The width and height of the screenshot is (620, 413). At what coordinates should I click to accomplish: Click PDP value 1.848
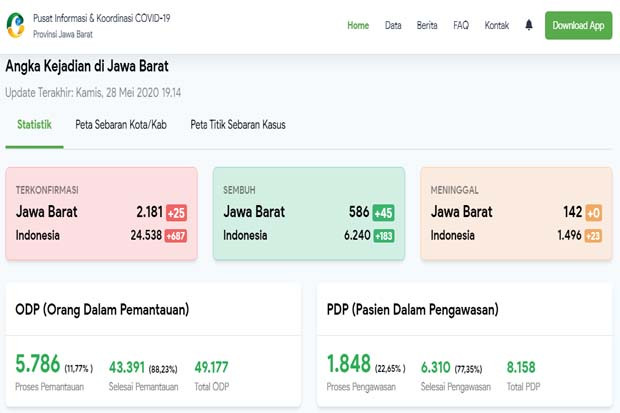click(x=349, y=364)
